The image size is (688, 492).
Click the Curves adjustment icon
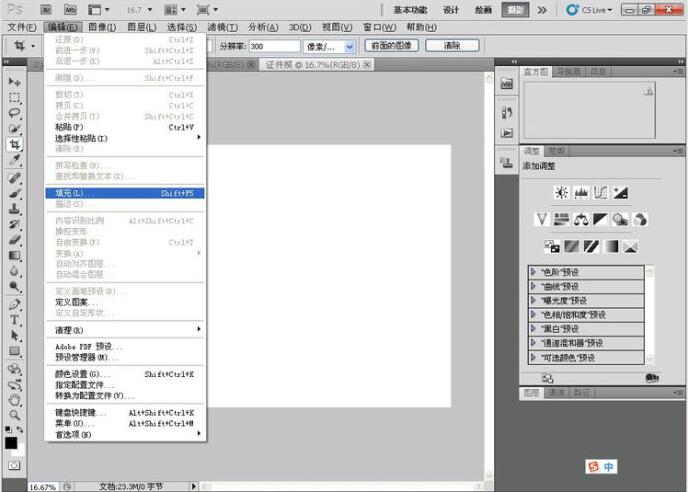[x=601, y=192]
